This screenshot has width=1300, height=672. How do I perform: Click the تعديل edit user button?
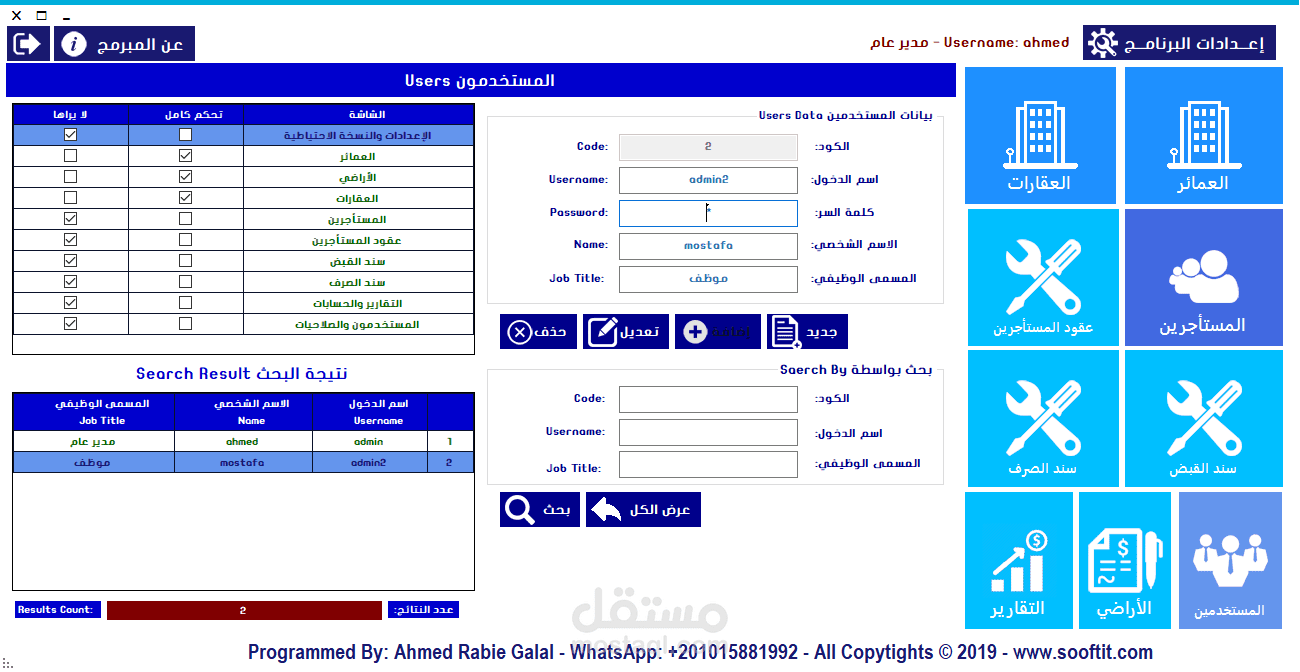point(626,332)
